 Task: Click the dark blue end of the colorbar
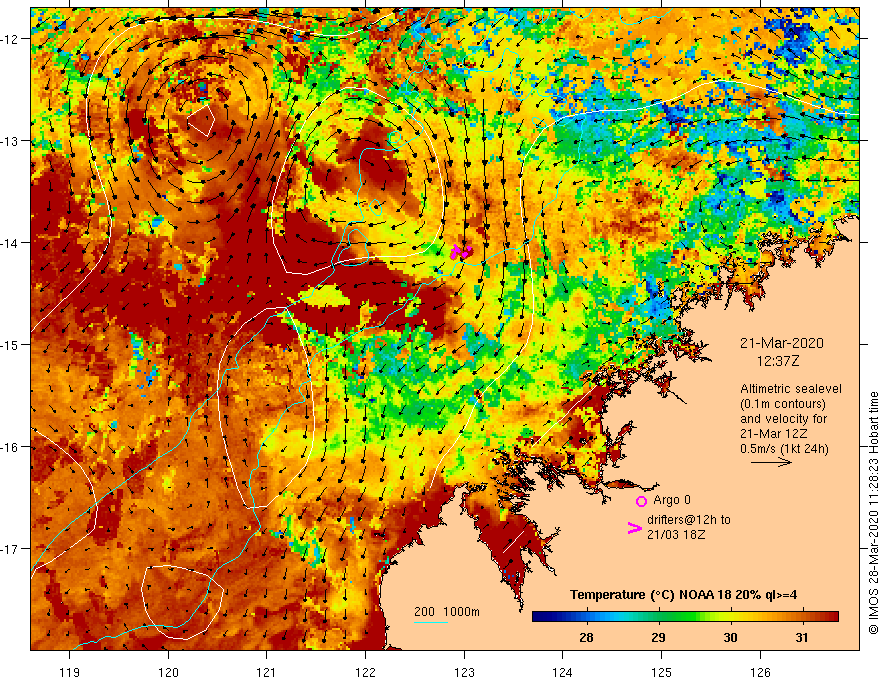point(539,617)
